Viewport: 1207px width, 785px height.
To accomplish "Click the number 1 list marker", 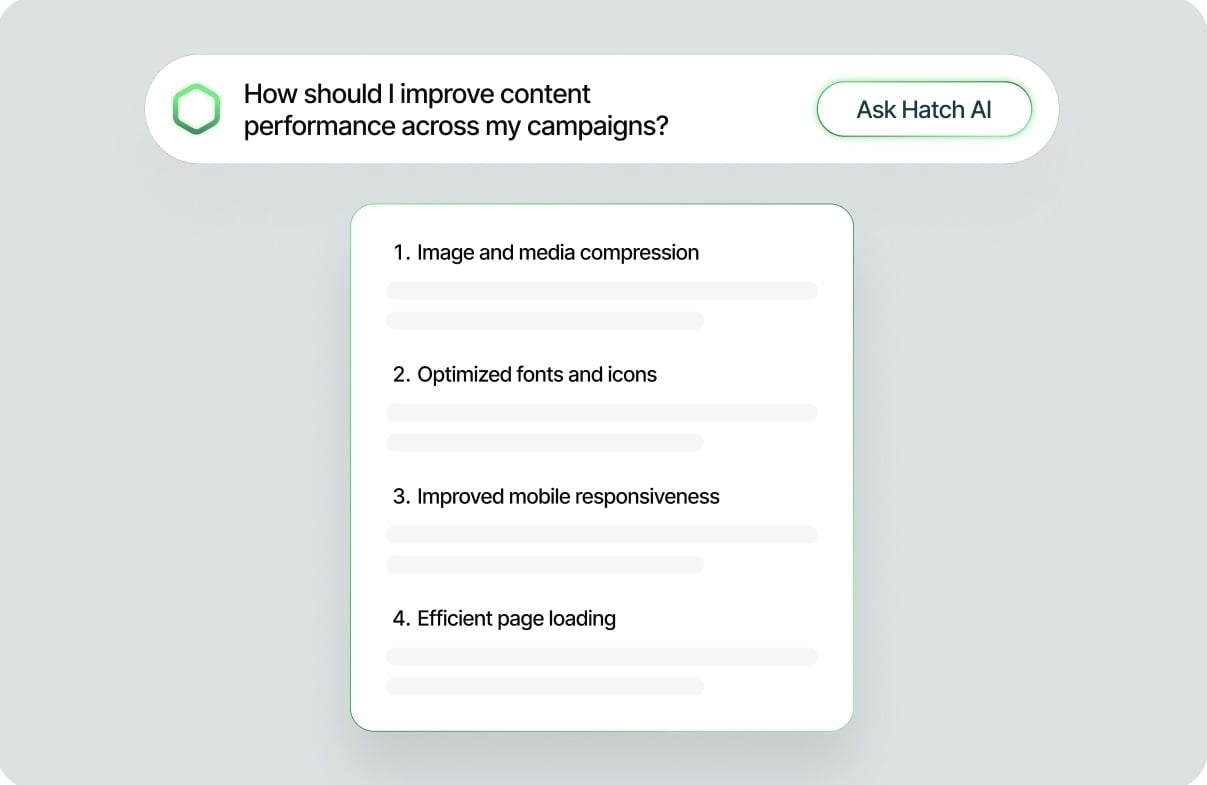I will click(x=401, y=252).
